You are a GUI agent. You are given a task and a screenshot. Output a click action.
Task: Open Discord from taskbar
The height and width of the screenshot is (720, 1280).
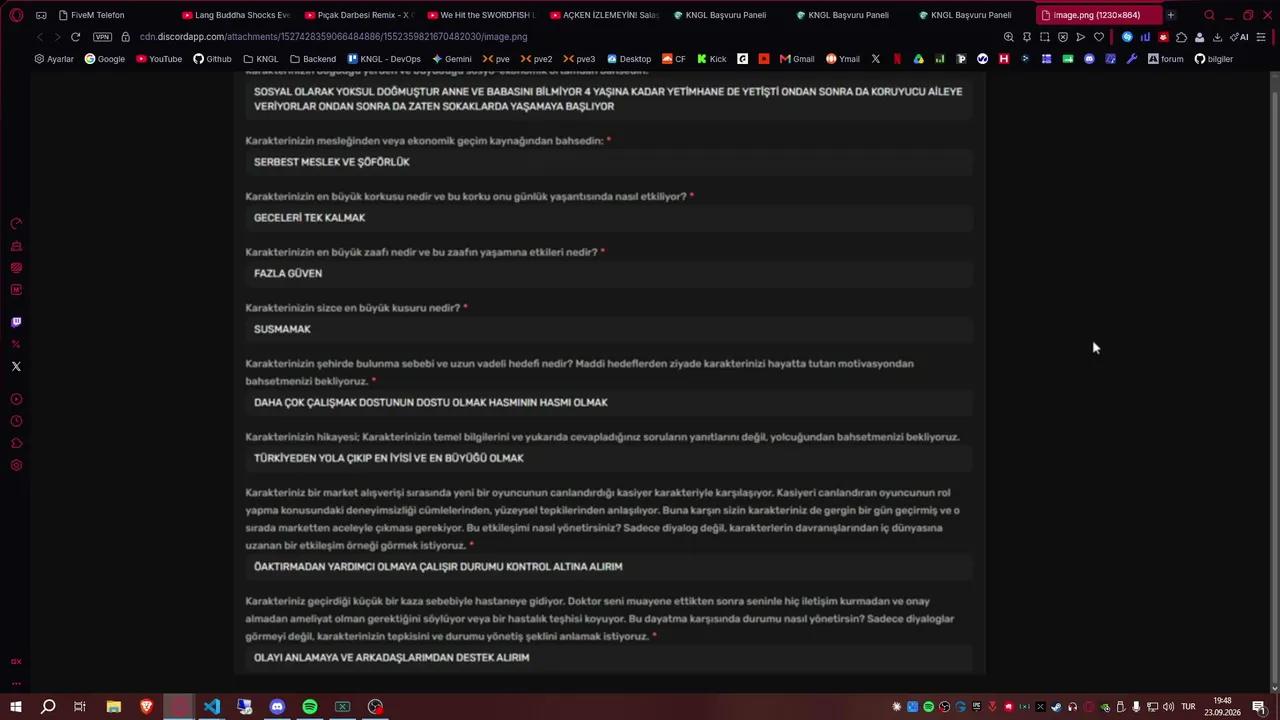click(x=277, y=707)
